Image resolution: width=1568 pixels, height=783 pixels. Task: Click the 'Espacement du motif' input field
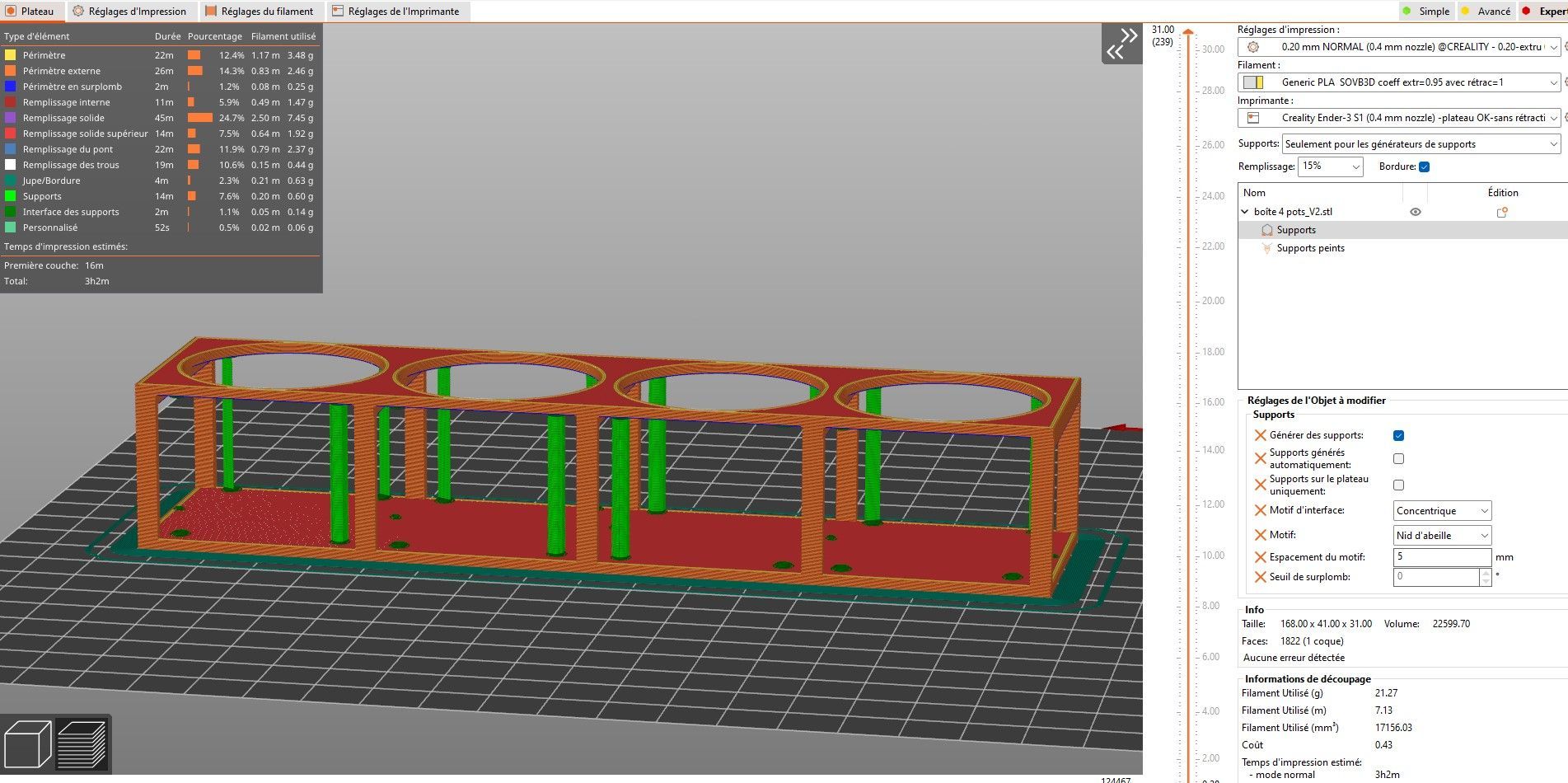click(x=1442, y=557)
